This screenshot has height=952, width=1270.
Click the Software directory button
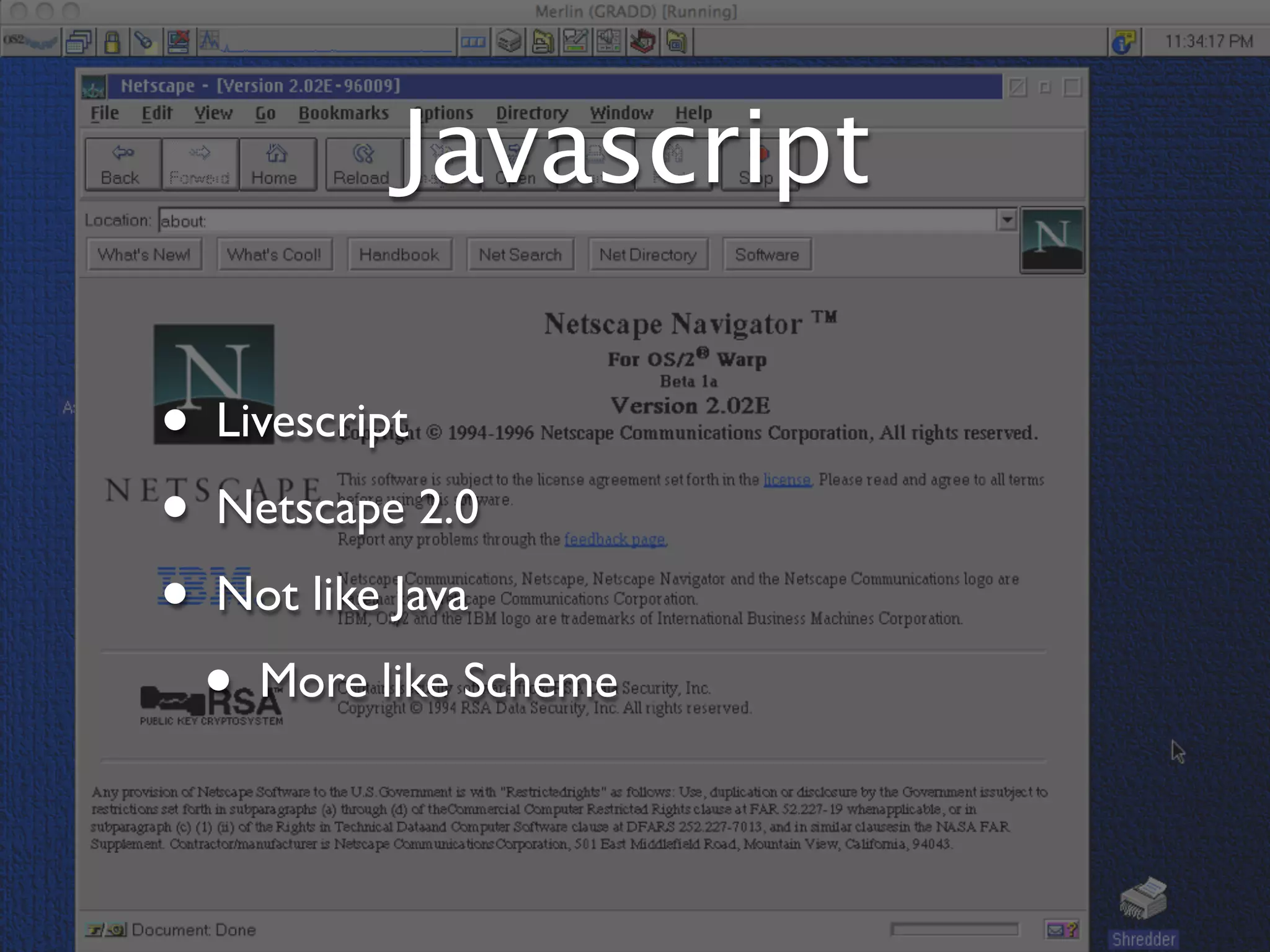click(x=767, y=255)
